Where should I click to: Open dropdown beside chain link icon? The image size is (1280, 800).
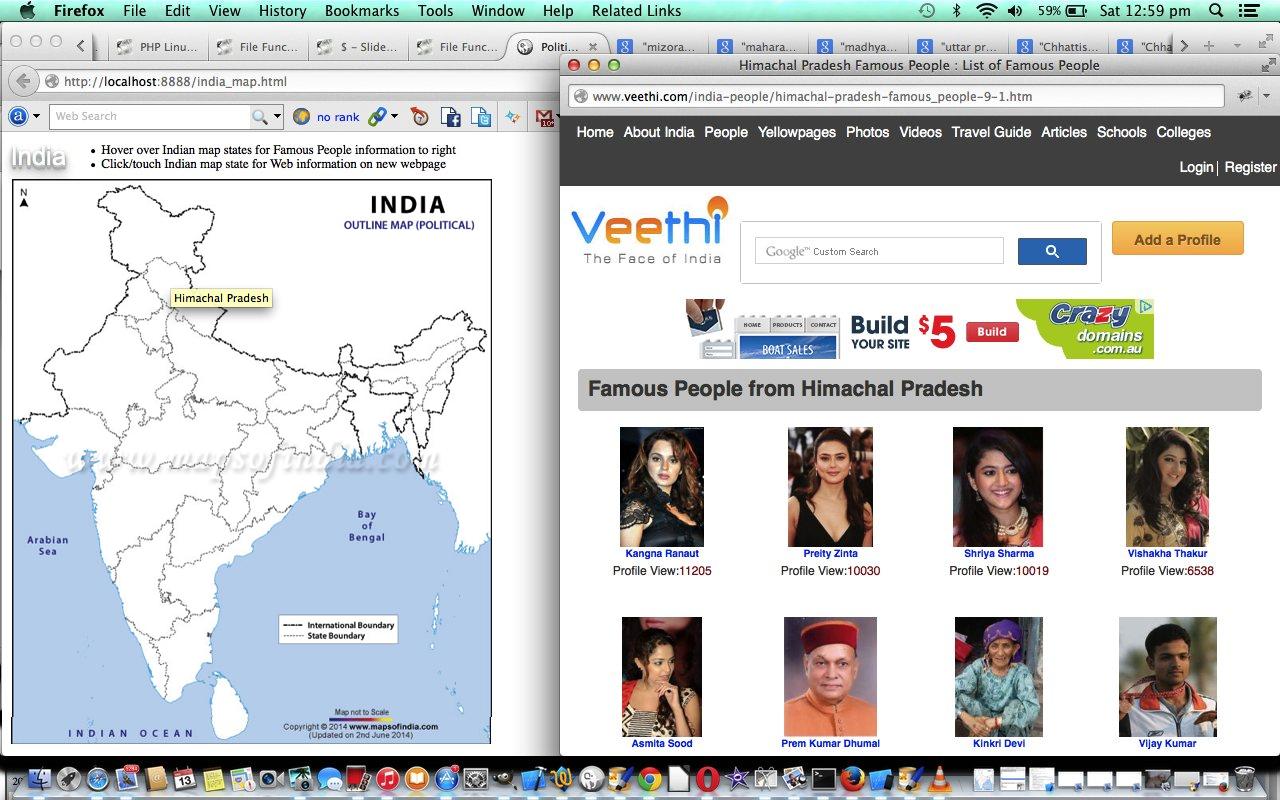[395, 116]
